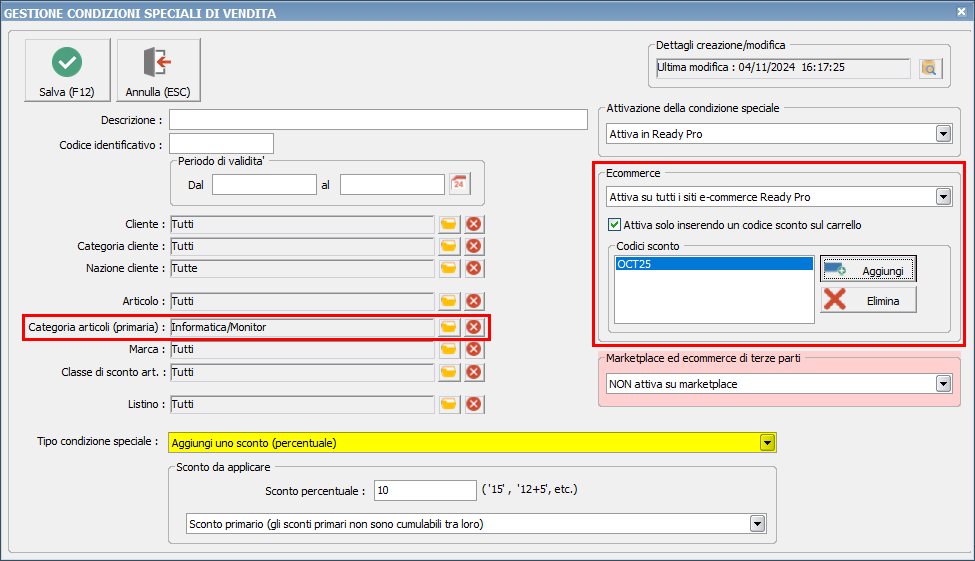
Task: Clear the Listino field with red X
Action: (x=474, y=404)
